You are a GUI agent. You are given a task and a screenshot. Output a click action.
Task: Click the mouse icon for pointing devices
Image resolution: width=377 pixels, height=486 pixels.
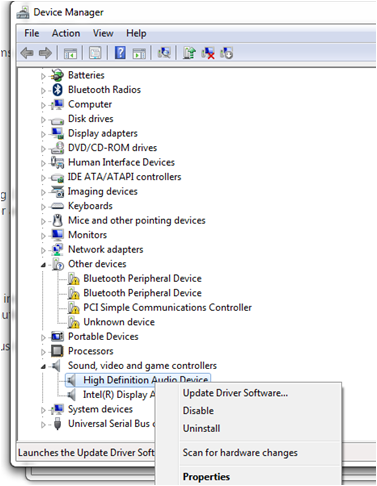(58, 220)
